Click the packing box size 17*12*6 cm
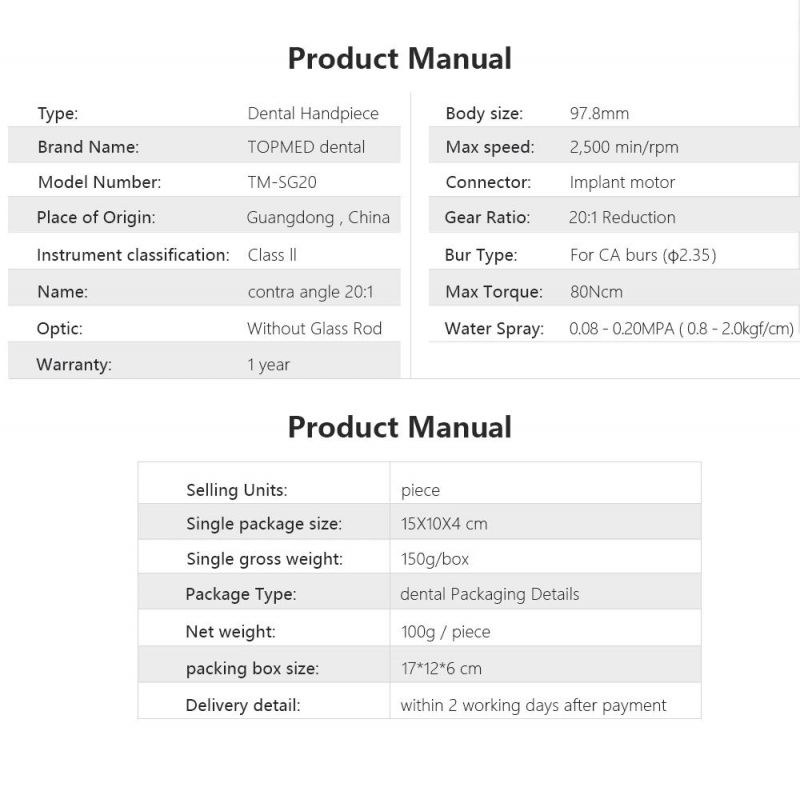Viewport: 800px width, 791px height. click(x=441, y=669)
